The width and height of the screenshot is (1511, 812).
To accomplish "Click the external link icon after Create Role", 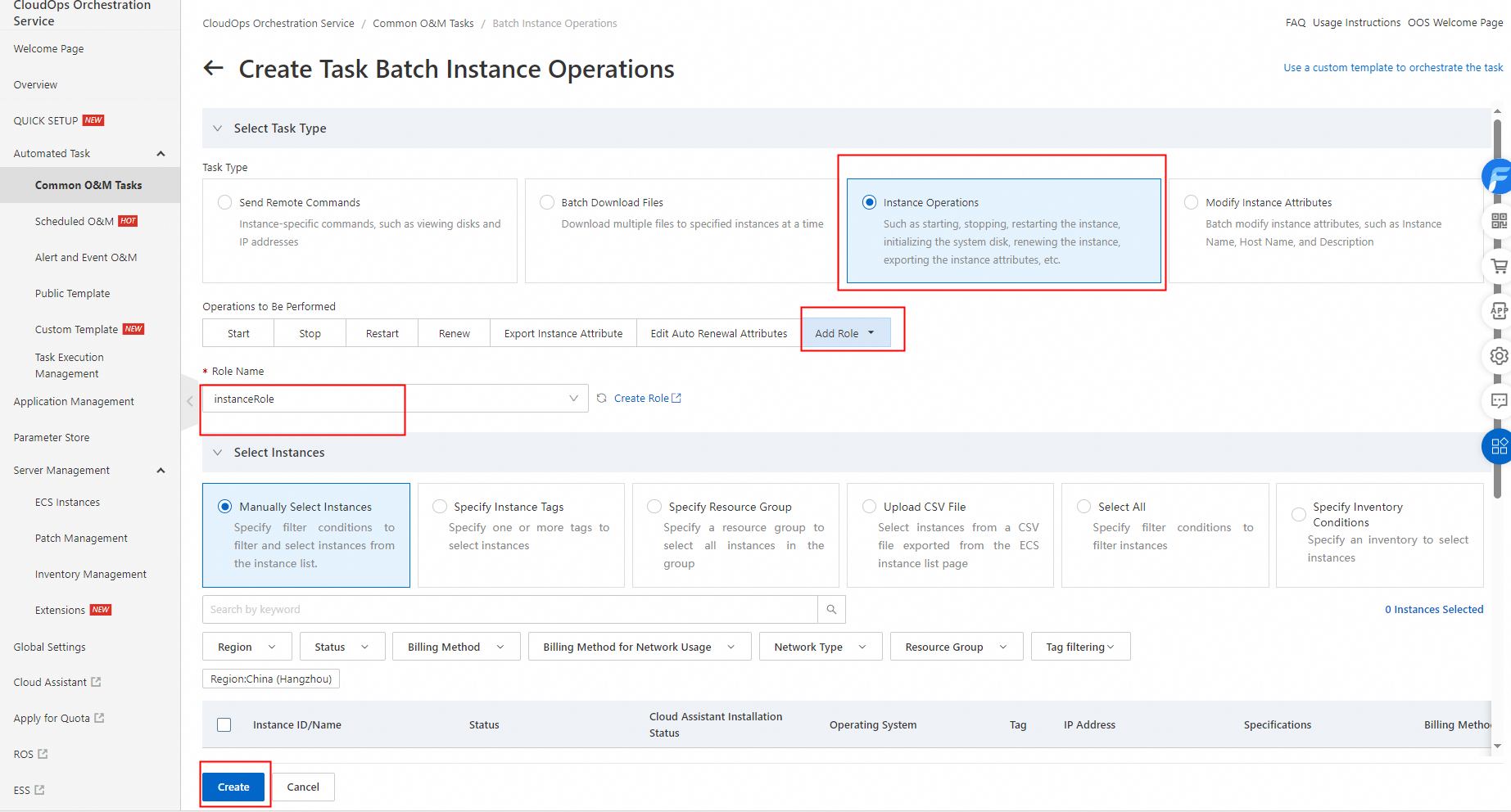I will coord(676,398).
